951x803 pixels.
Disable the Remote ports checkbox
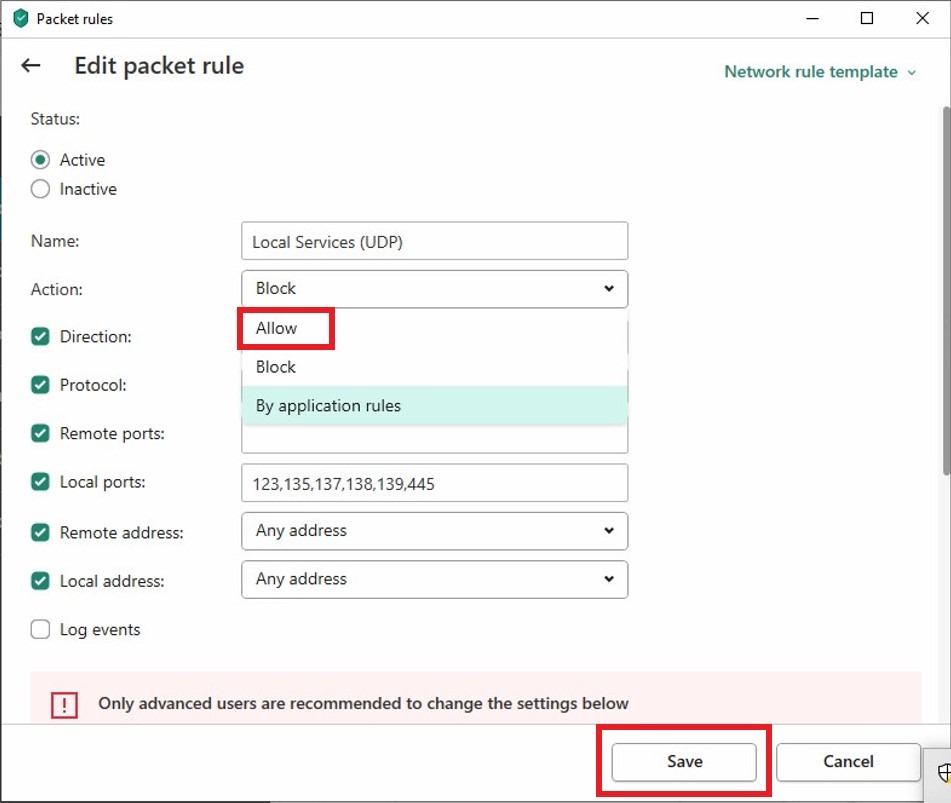click(x=41, y=434)
